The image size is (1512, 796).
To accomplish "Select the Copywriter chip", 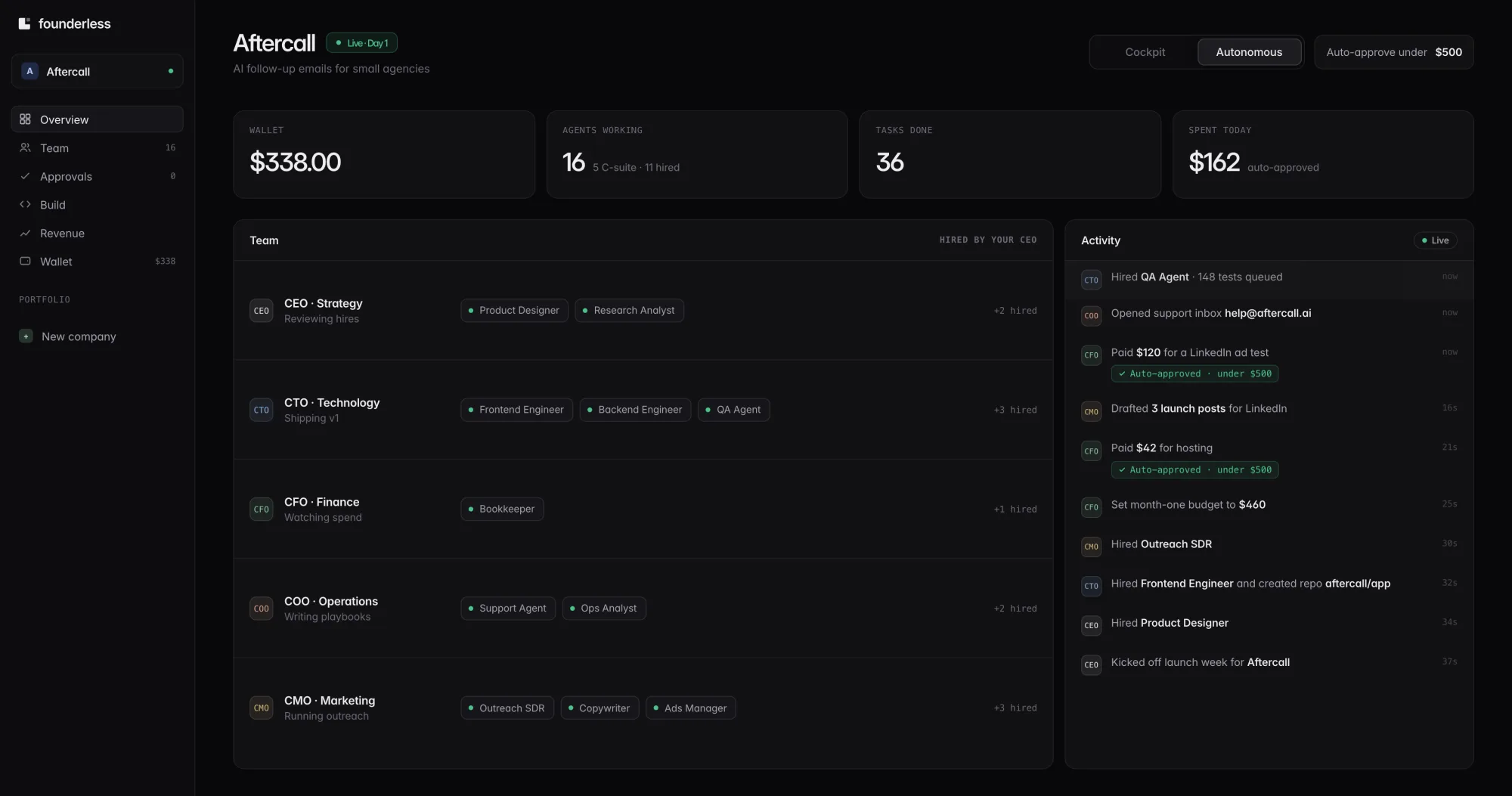I will tap(600, 708).
